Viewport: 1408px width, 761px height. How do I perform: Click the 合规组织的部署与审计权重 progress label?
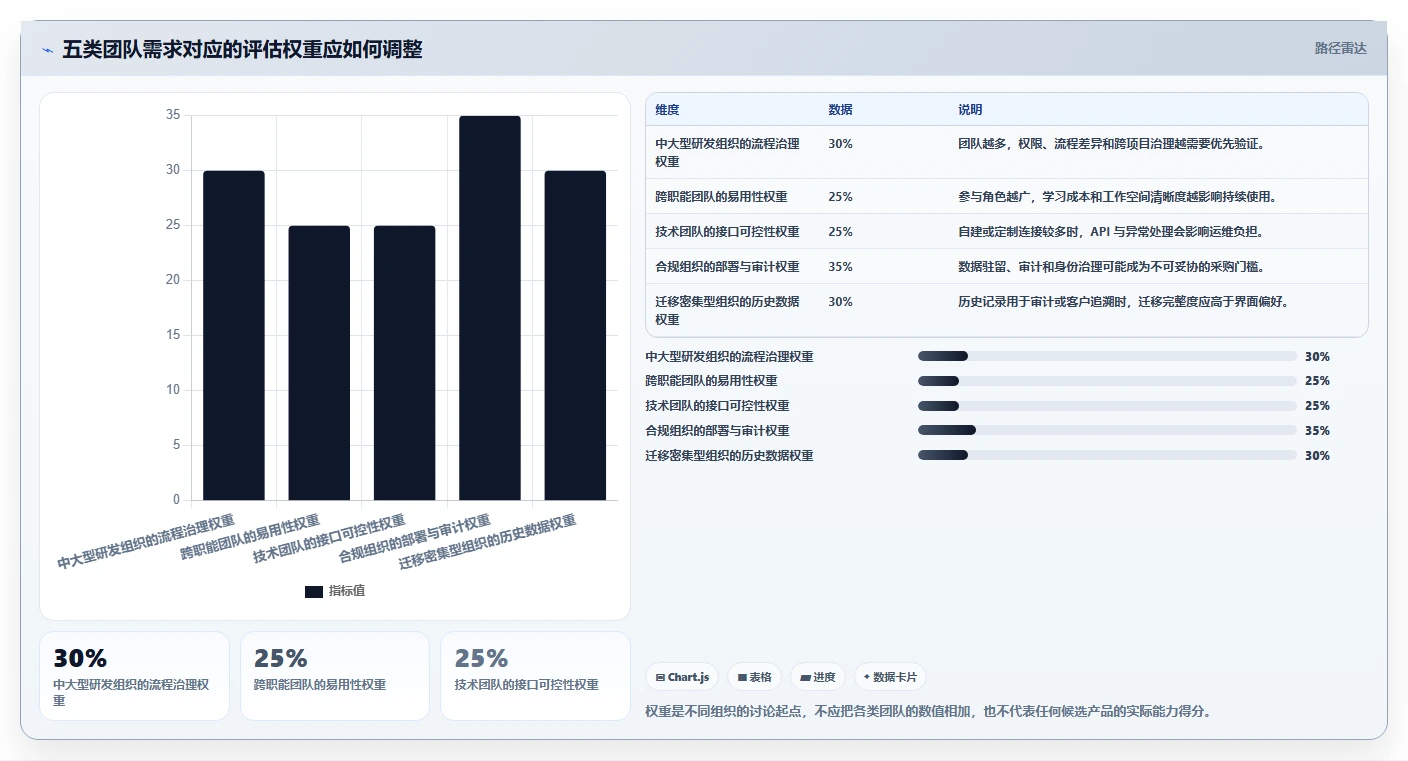717,431
